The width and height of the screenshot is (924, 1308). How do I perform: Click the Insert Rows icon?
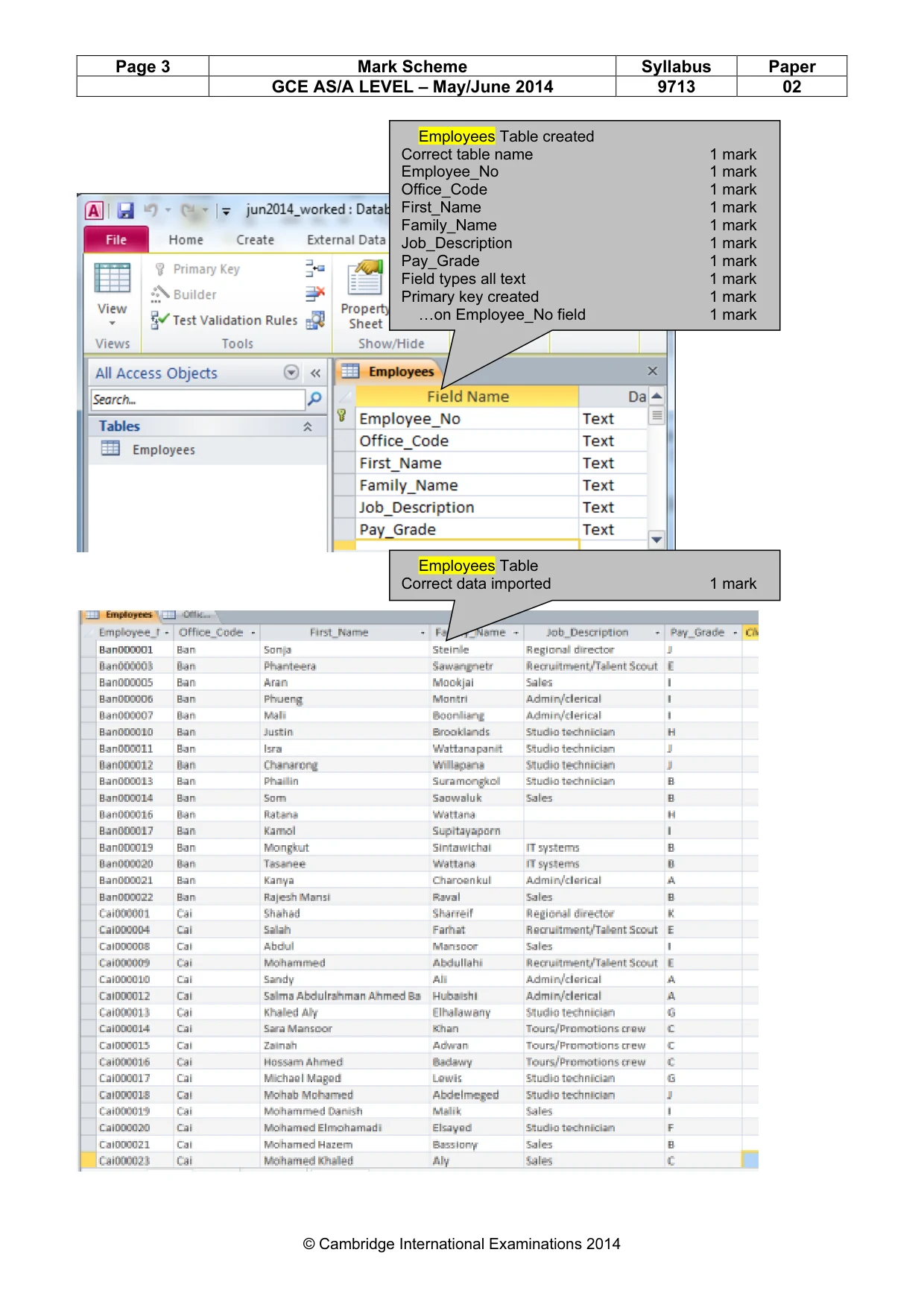click(315, 268)
